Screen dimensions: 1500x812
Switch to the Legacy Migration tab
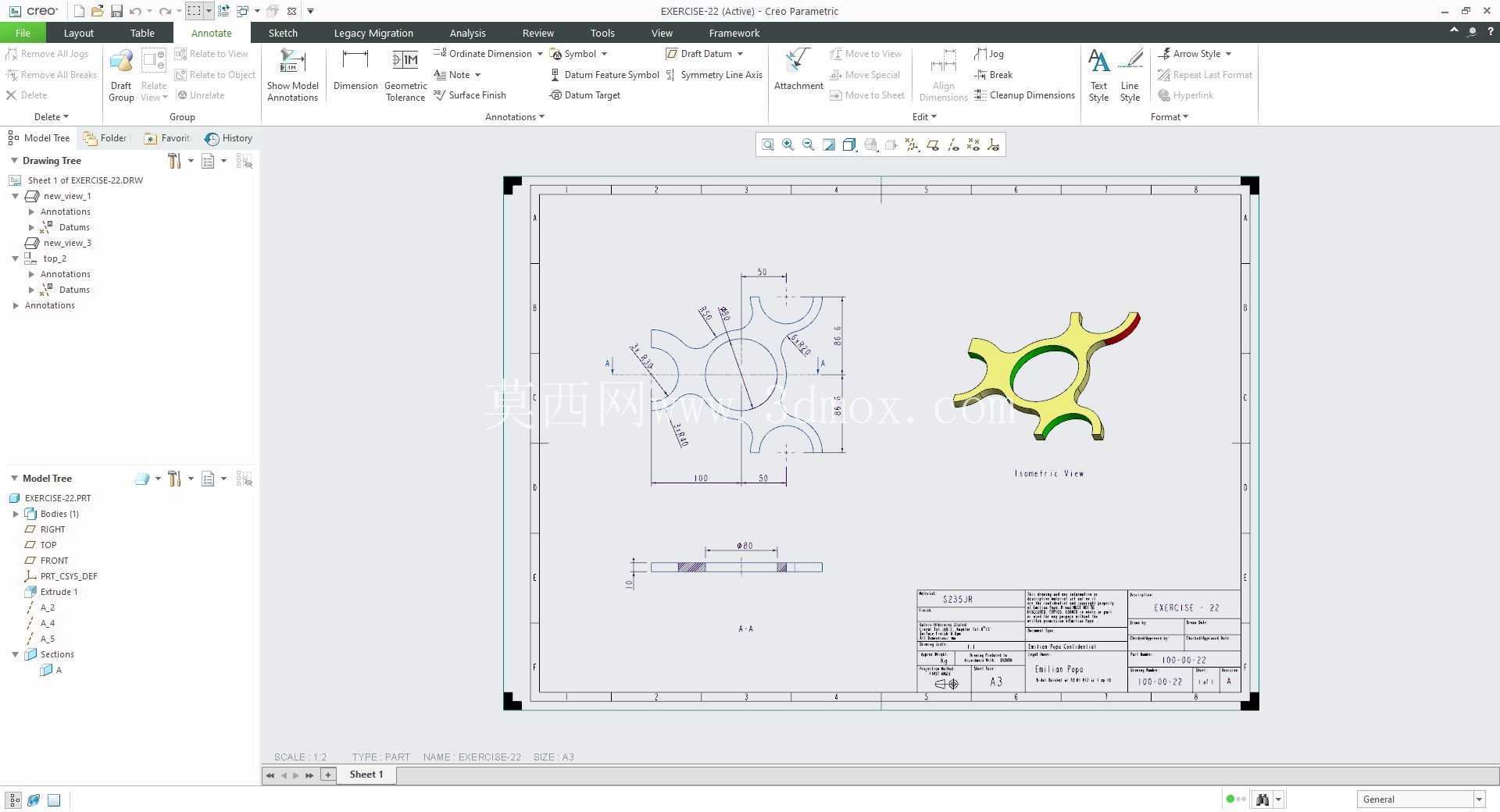(x=373, y=33)
